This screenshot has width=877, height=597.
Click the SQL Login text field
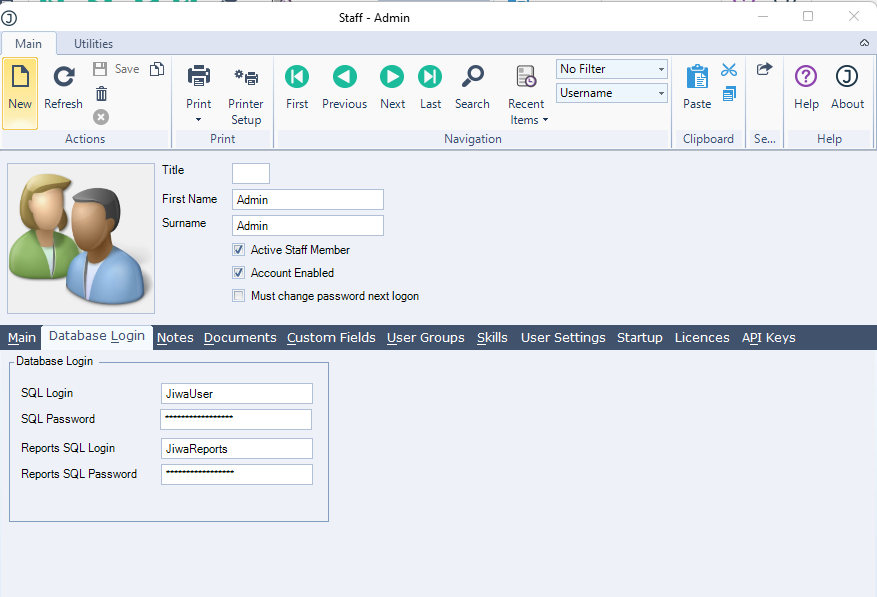(x=236, y=394)
